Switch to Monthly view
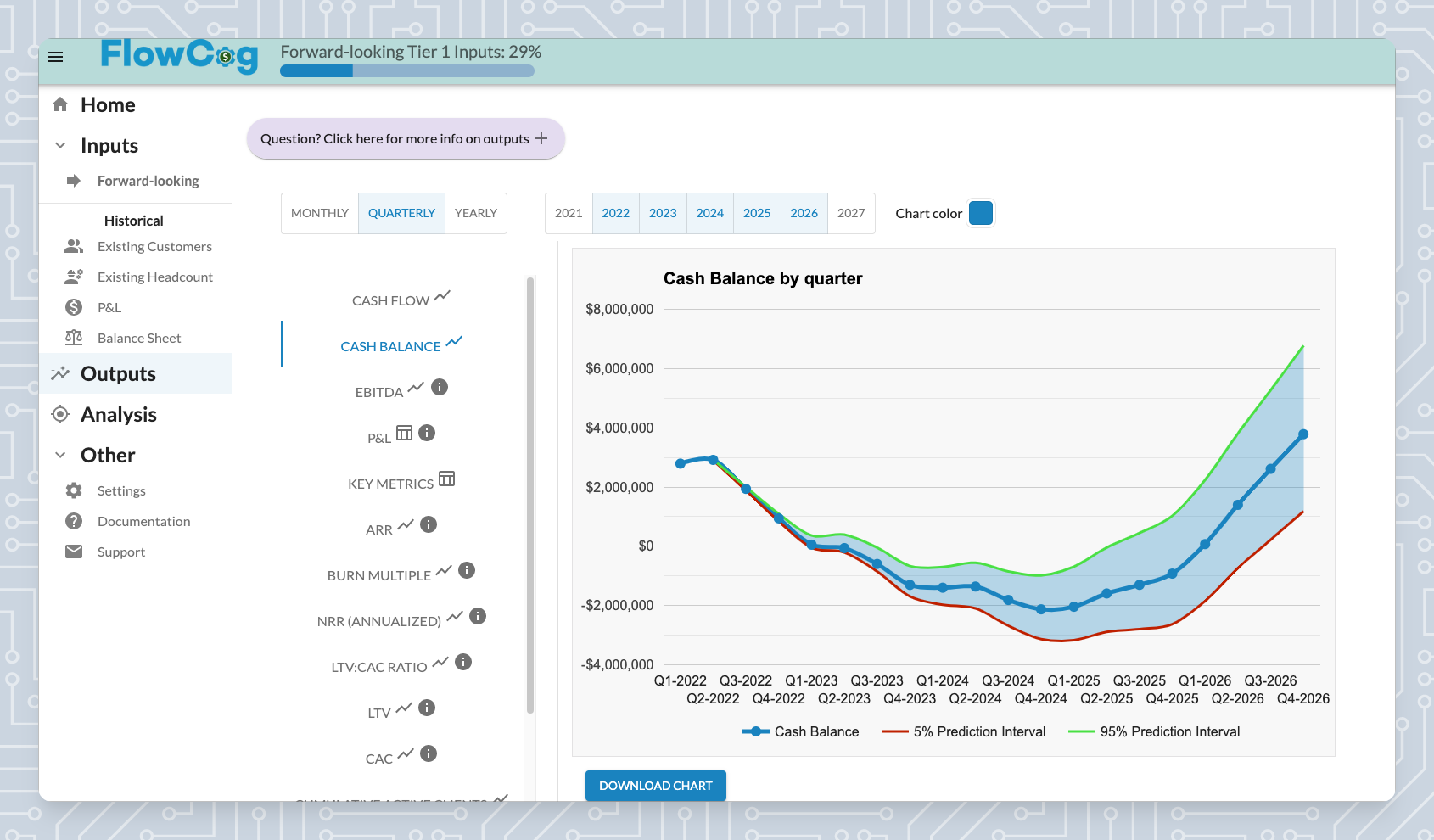The image size is (1434, 840). coord(320,213)
